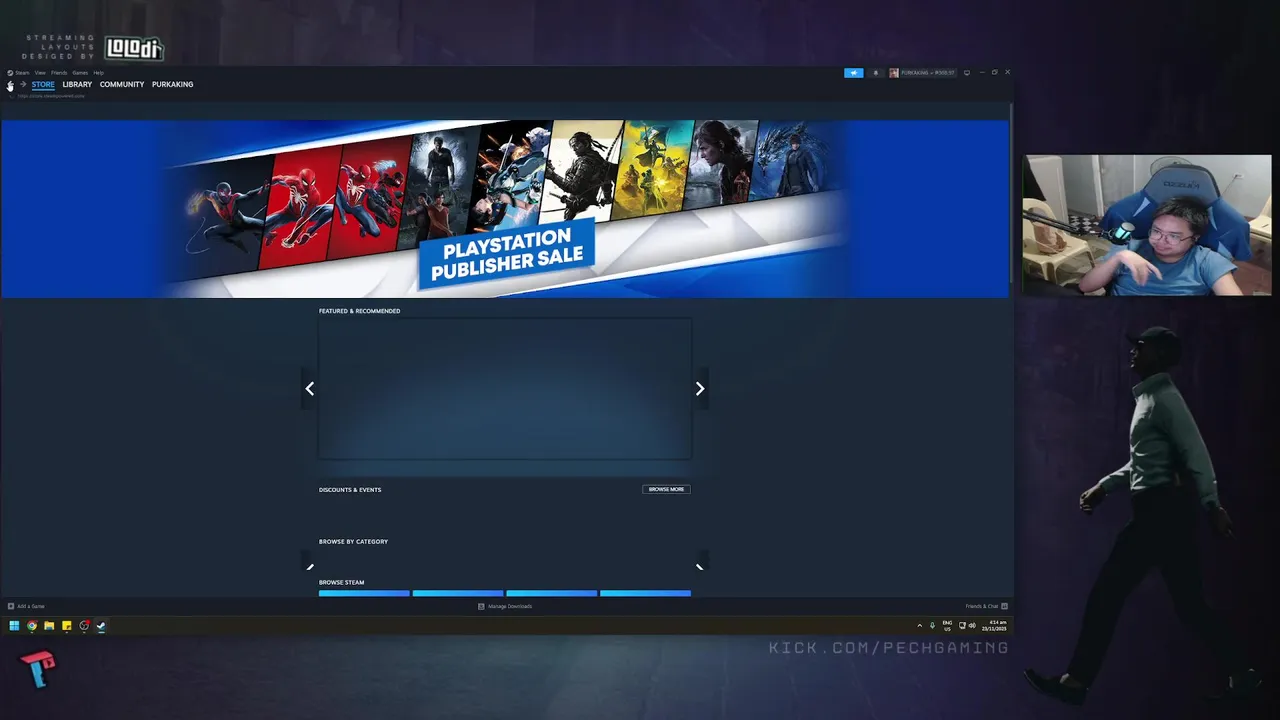
Task: Open the View menu
Action: tap(40, 73)
